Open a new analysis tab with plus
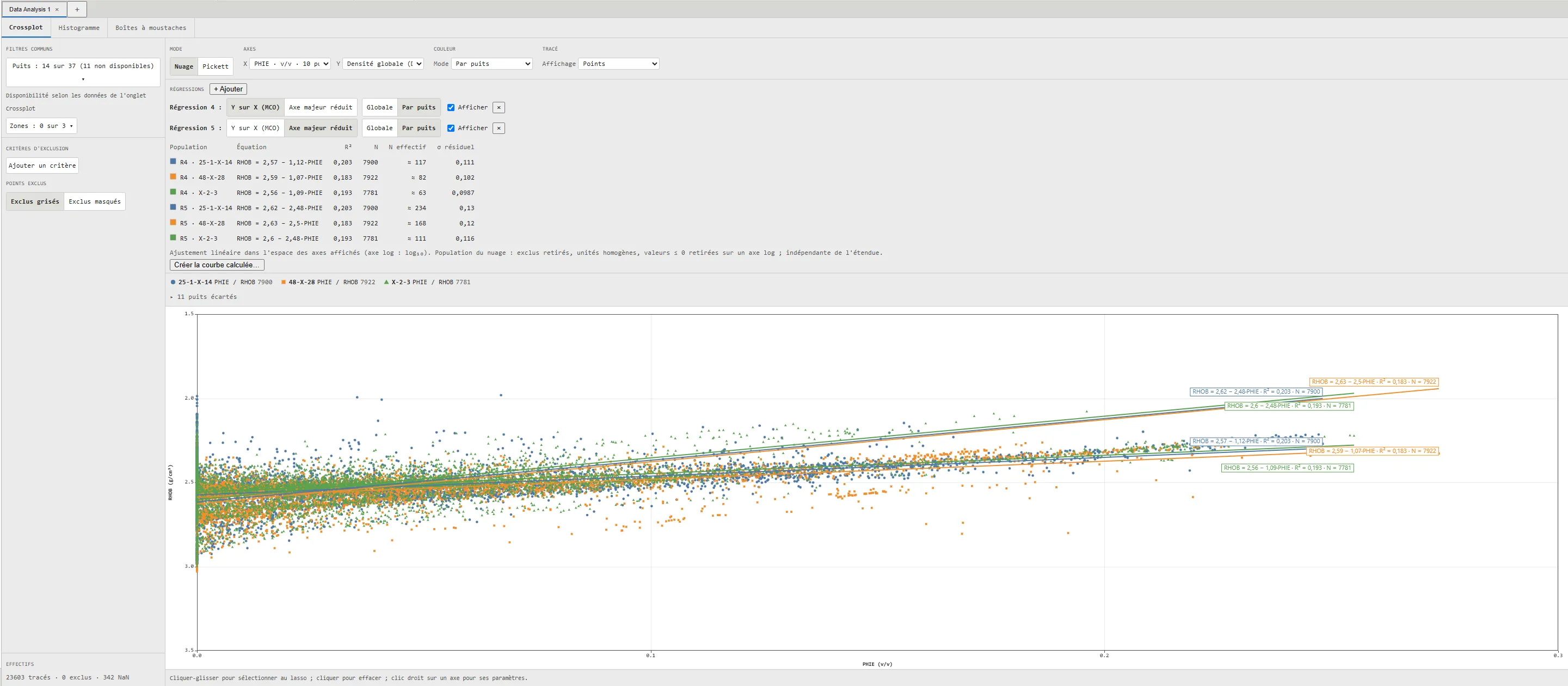The height and width of the screenshot is (686, 1568). click(77, 10)
